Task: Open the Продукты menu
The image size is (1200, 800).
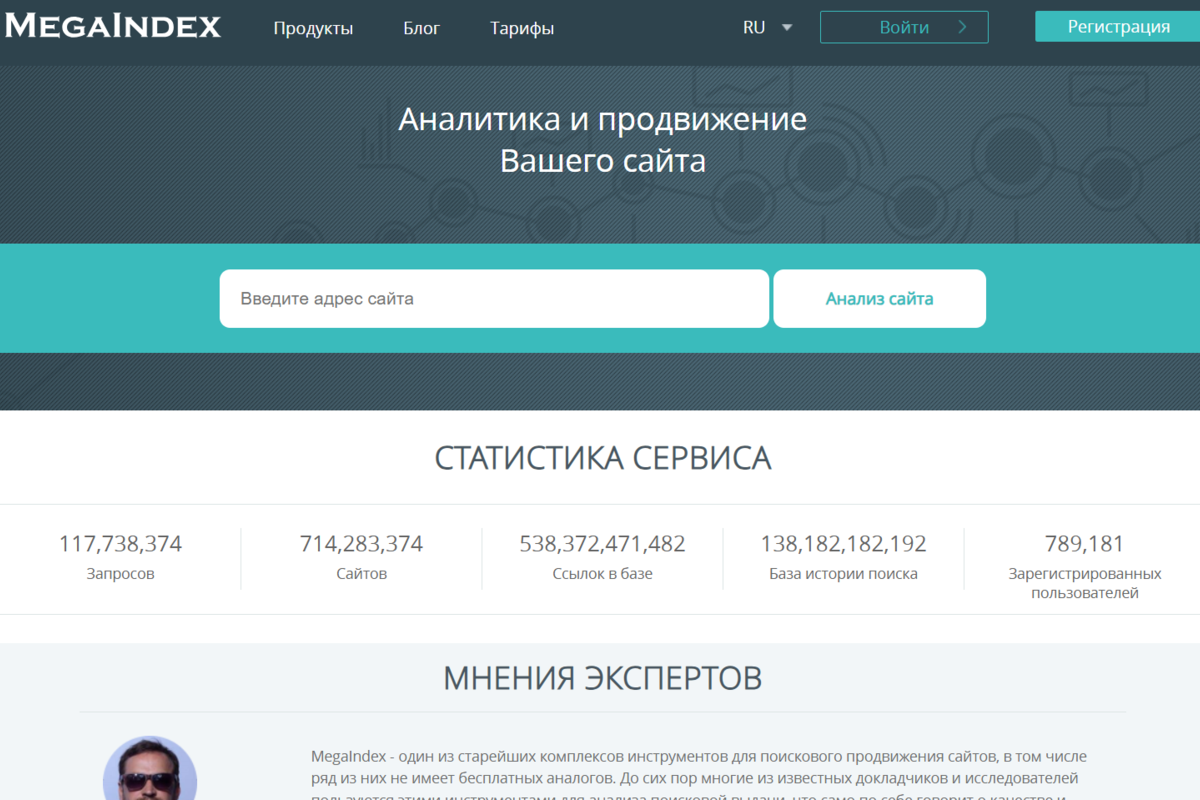Action: click(x=313, y=29)
